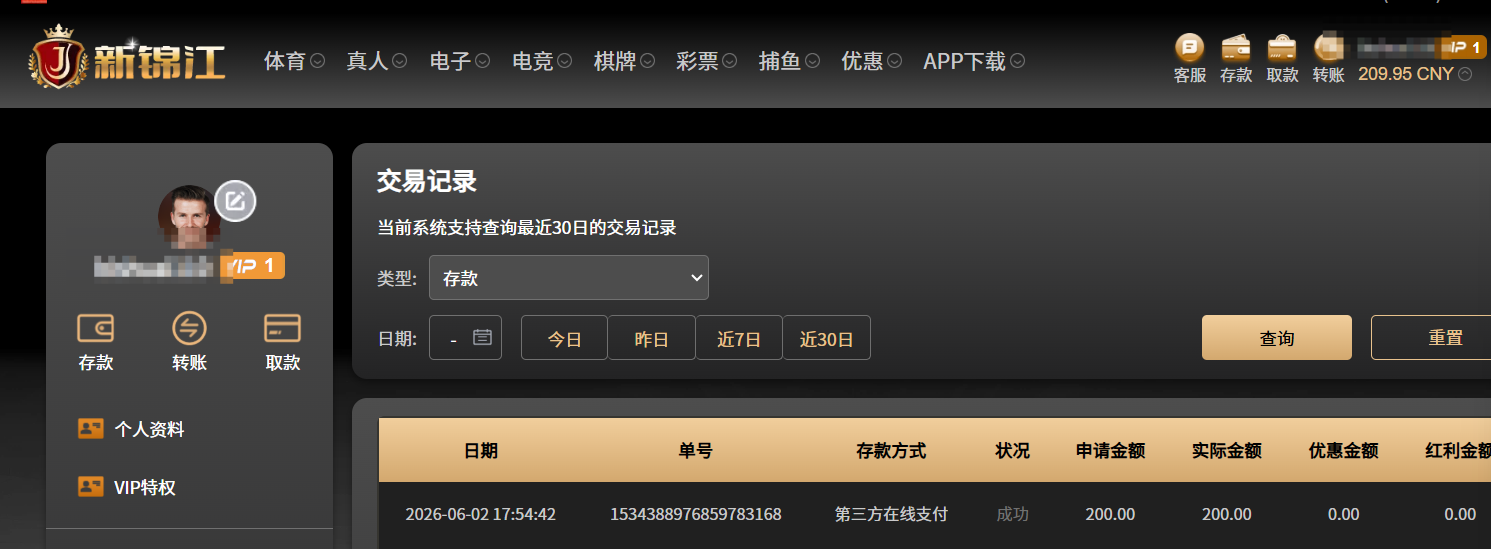Click the 第三方在线支付 cell
Screen dimensions: 1491x549
coord(892,514)
